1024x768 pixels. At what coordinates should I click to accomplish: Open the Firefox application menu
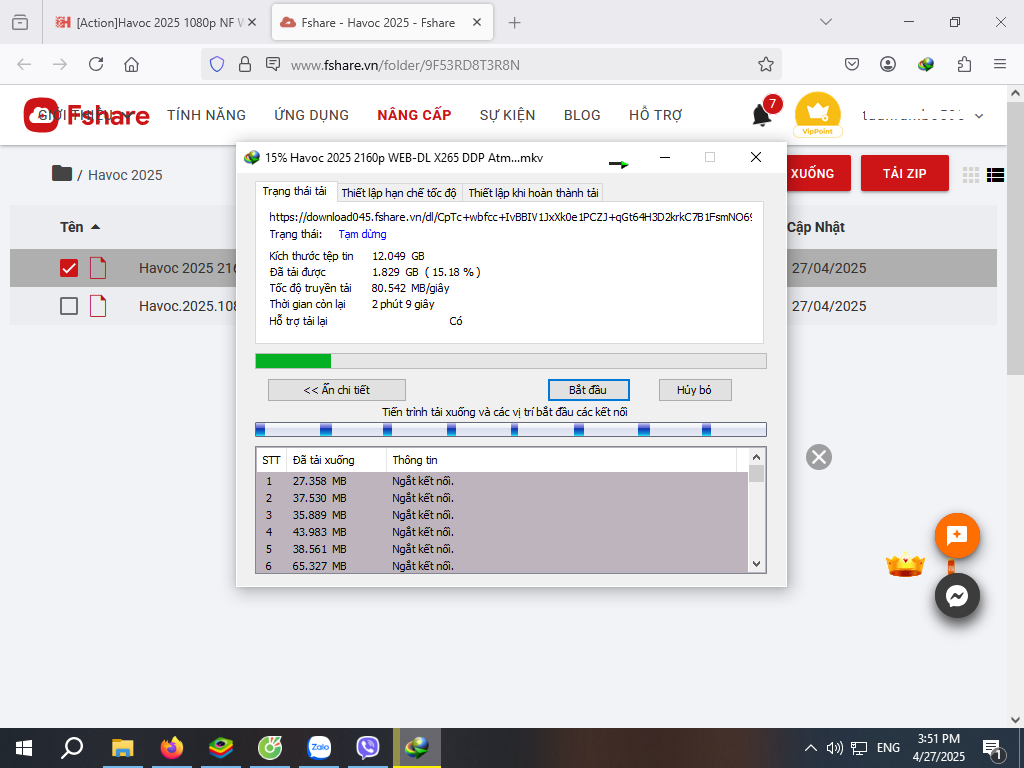(1000, 64)
